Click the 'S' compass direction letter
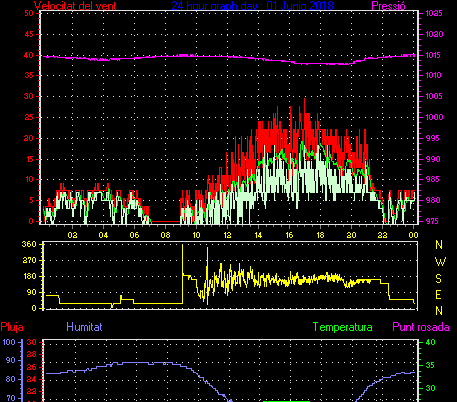Screen dimensions: 457x402 pos(439,278)
